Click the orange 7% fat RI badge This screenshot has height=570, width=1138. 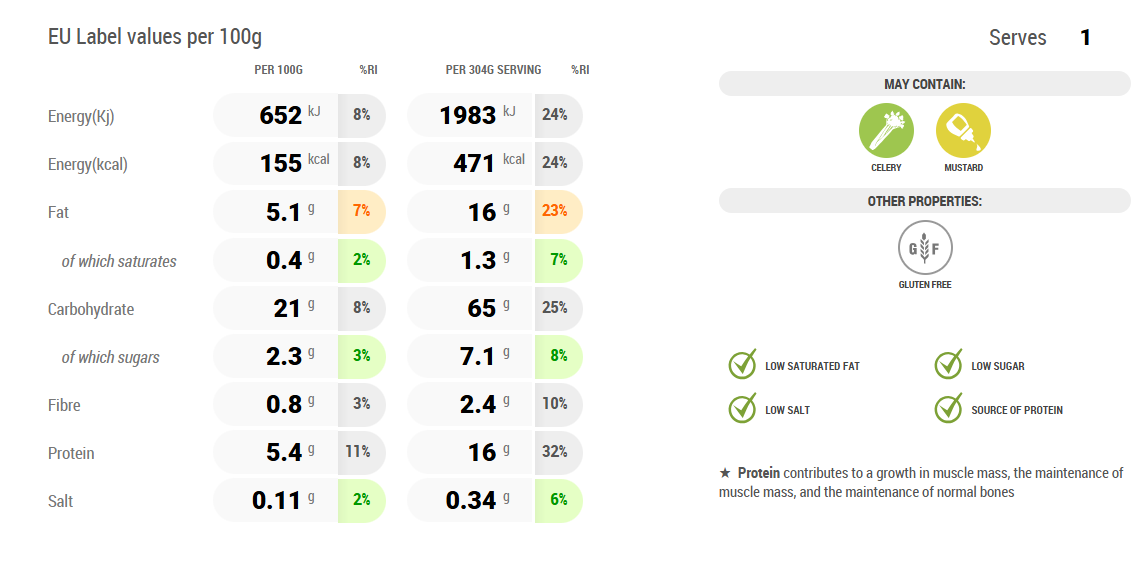(x=361, y=211)
